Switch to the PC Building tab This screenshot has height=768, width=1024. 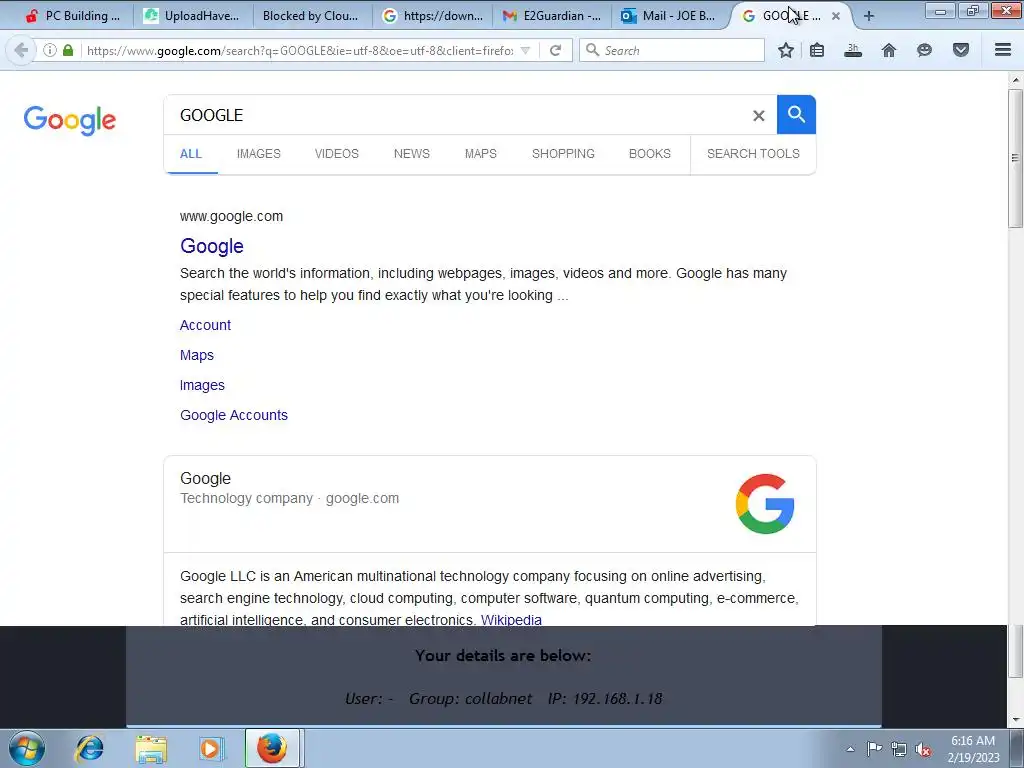pyautogui.click(x=71, y=16)
